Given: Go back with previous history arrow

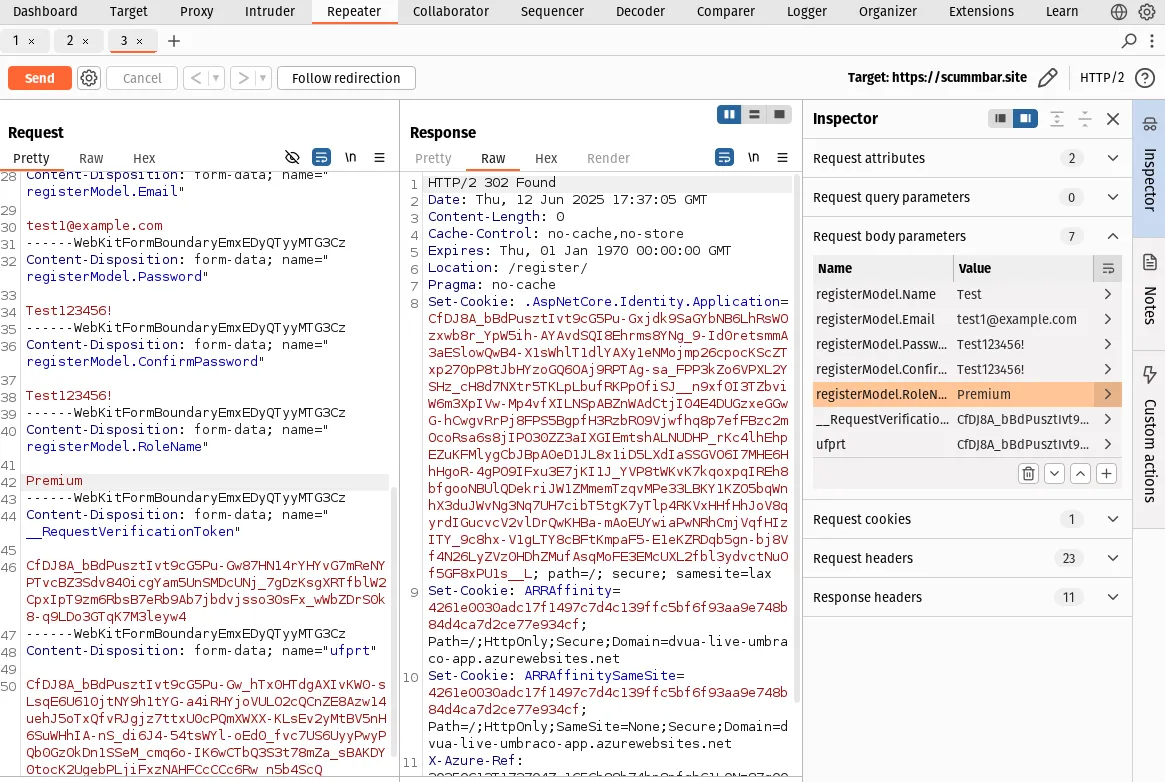Looking at the screenshot, I should click(196, 78).
